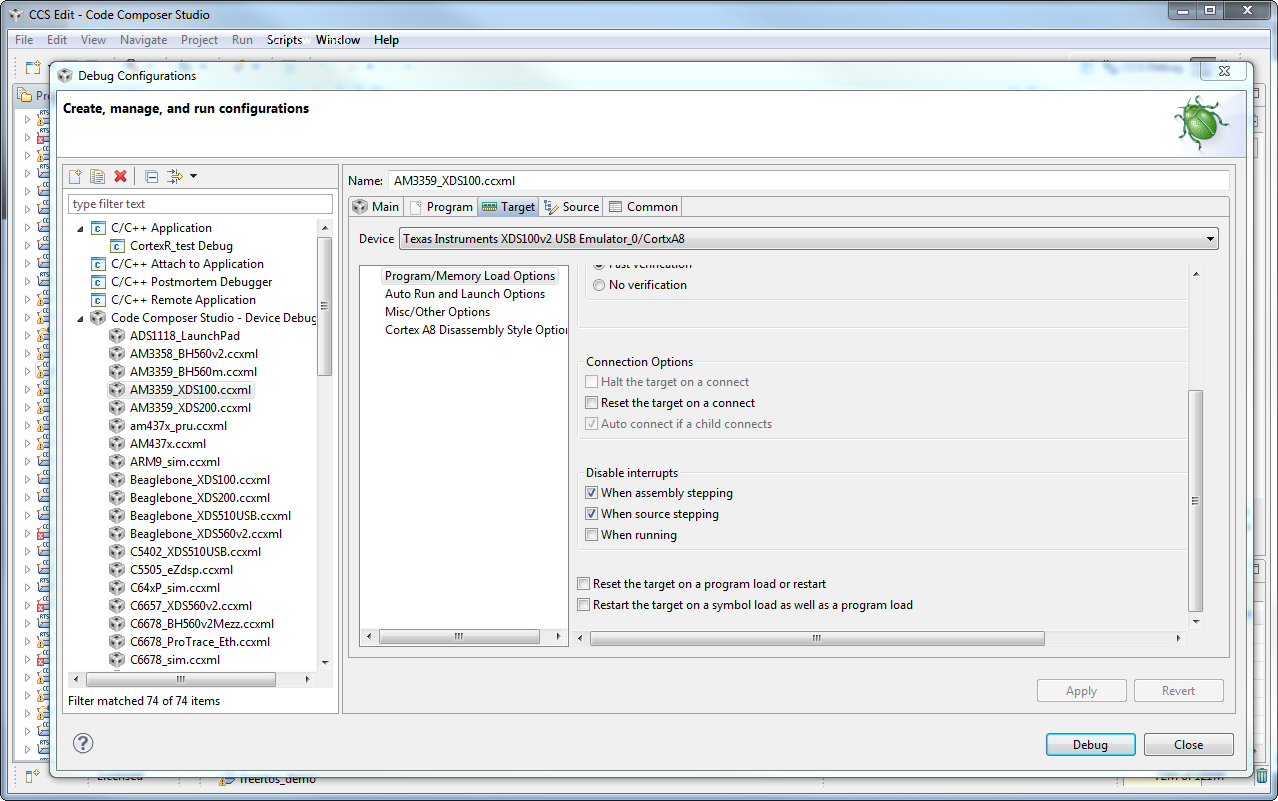This screenshot has height=801, width=1278.
Task: Uncheck When assembly stepping
Action: [591, 493]
